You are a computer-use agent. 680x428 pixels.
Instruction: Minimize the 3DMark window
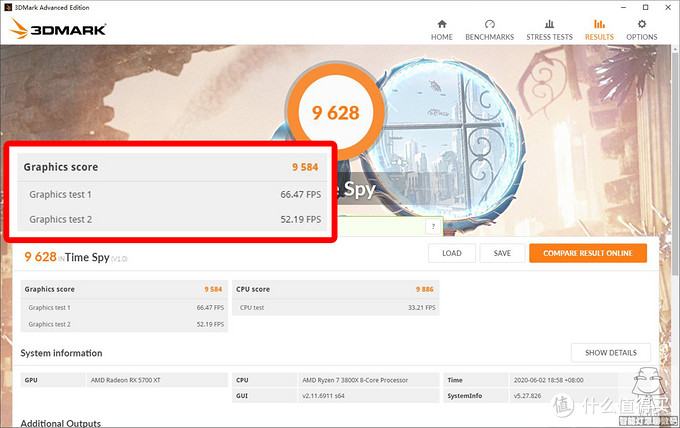tap(623, 7)
